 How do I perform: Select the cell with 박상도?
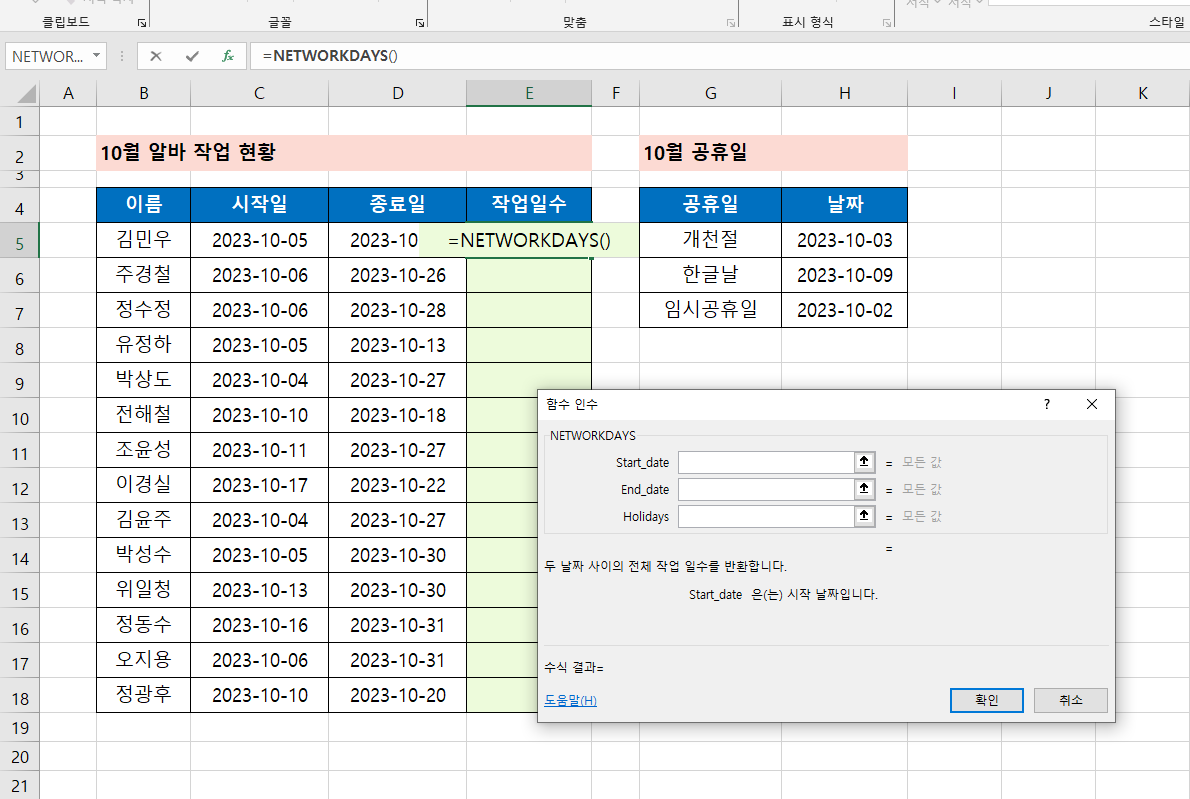click(143, 380)
